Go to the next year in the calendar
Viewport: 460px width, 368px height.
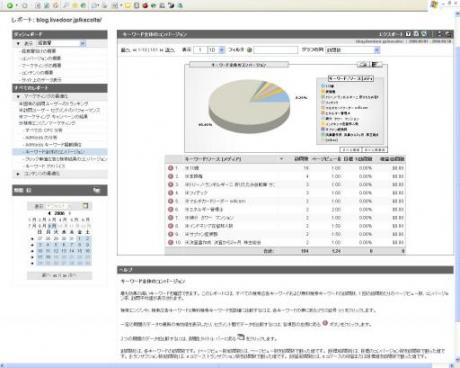pyautogui.click(x=69, y=213)
